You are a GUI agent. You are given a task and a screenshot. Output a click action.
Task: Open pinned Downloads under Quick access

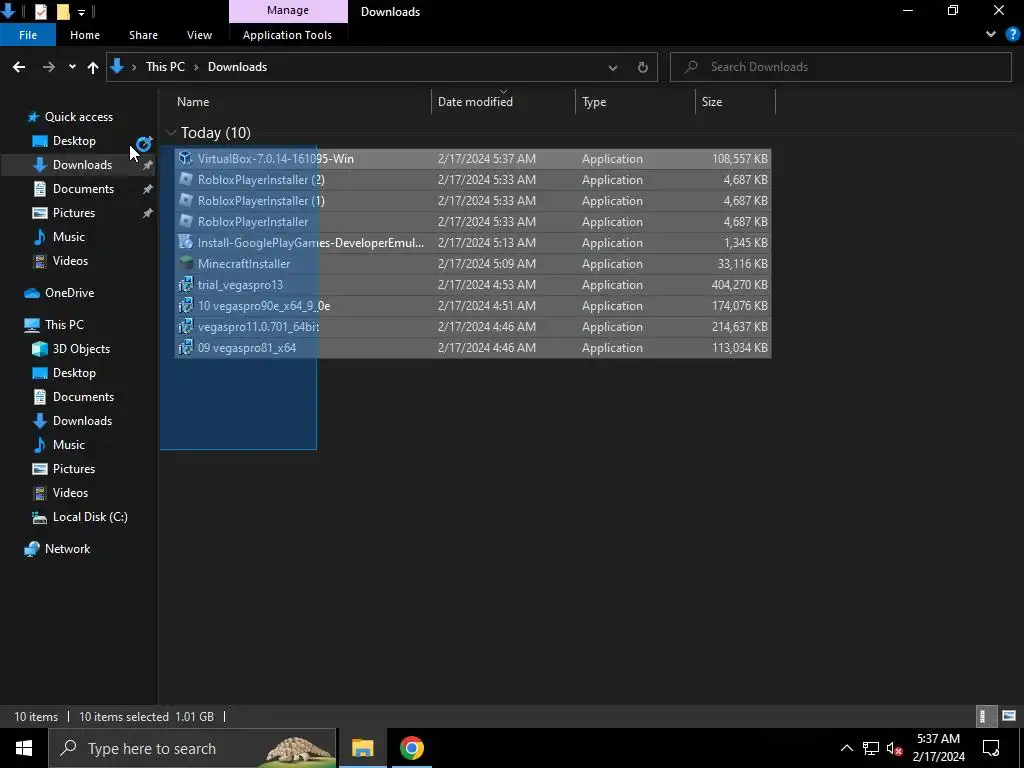pos(82,165)
